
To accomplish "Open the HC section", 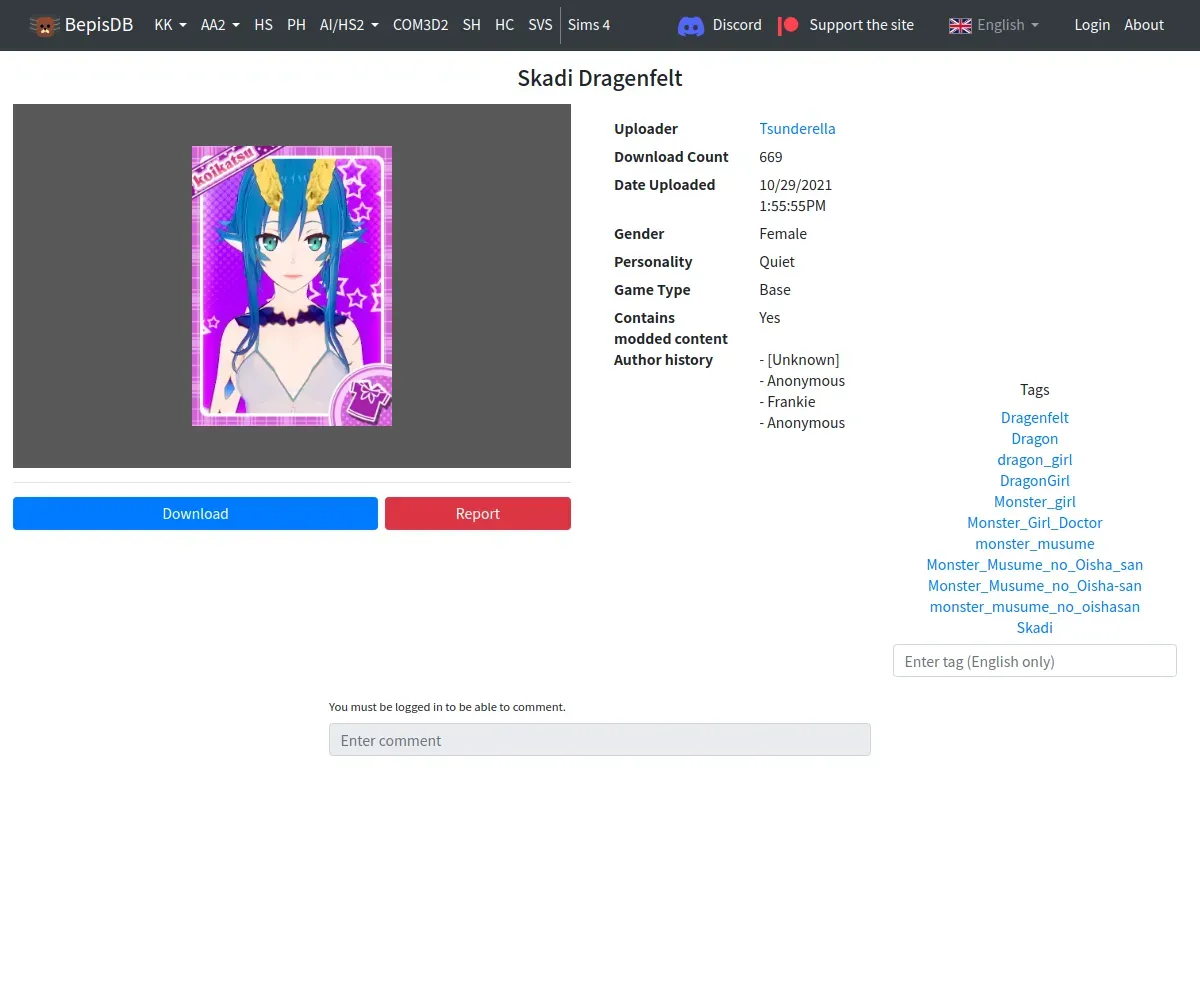I will pyautogui.click(x=504, y=25).
